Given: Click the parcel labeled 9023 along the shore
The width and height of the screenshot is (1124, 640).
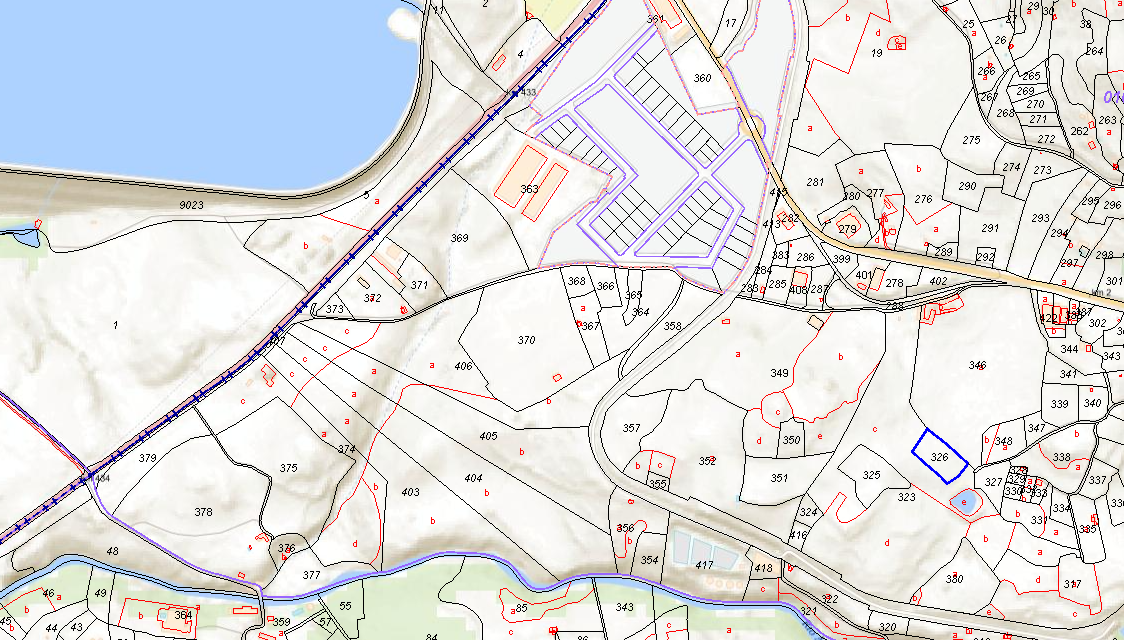Looking at the screenshot, I should [191, 205].
